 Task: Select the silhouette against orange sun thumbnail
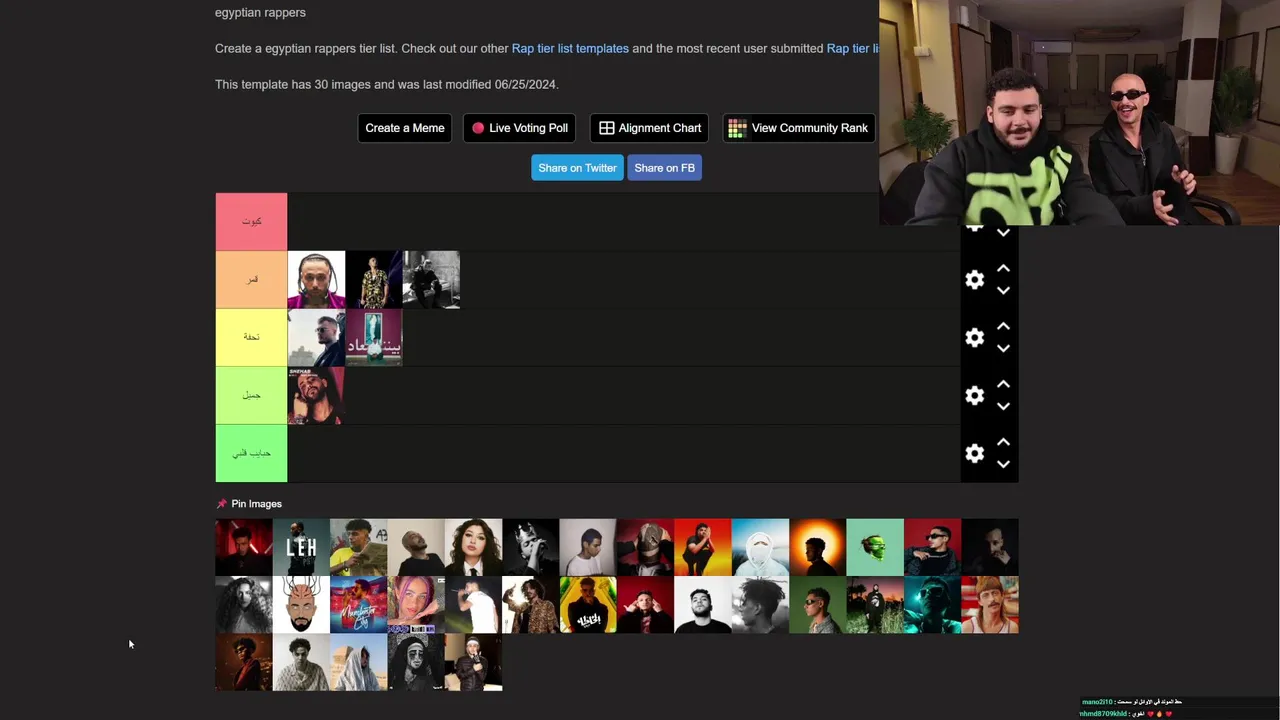pos(818,547)
